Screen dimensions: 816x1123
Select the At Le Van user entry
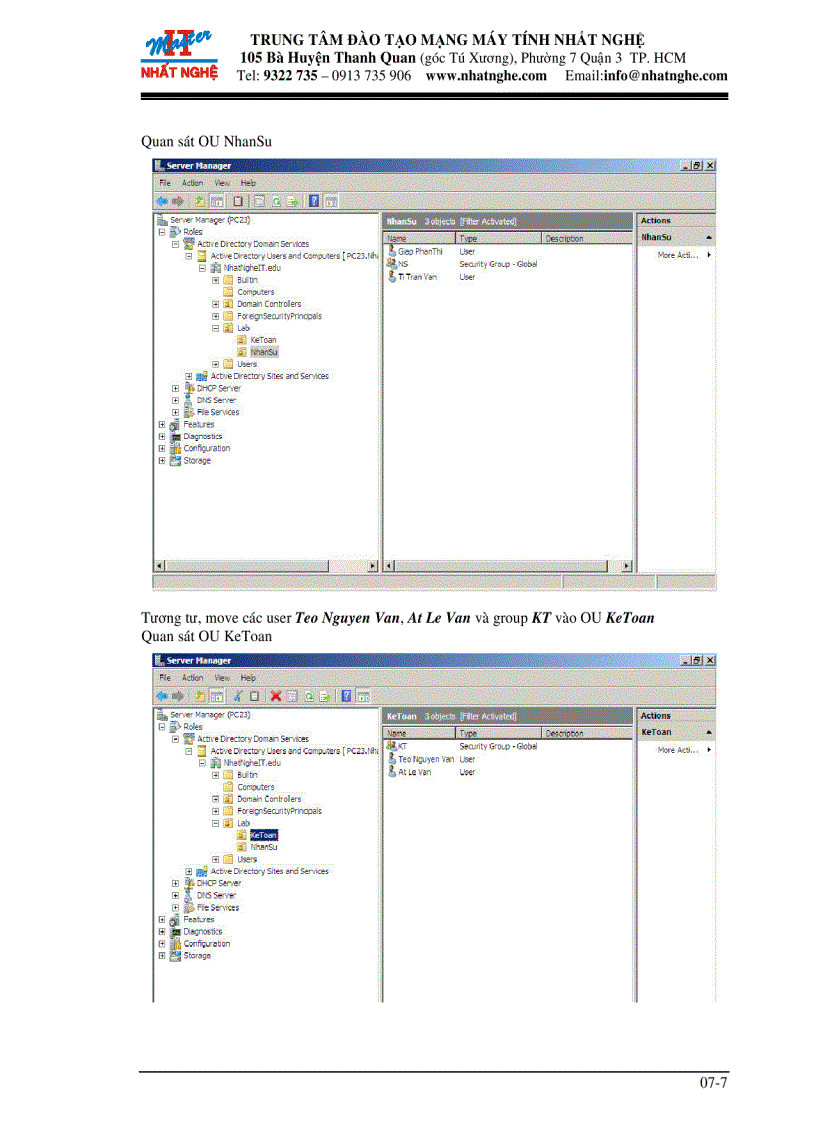pyautogui.click(x=414, y=772)
